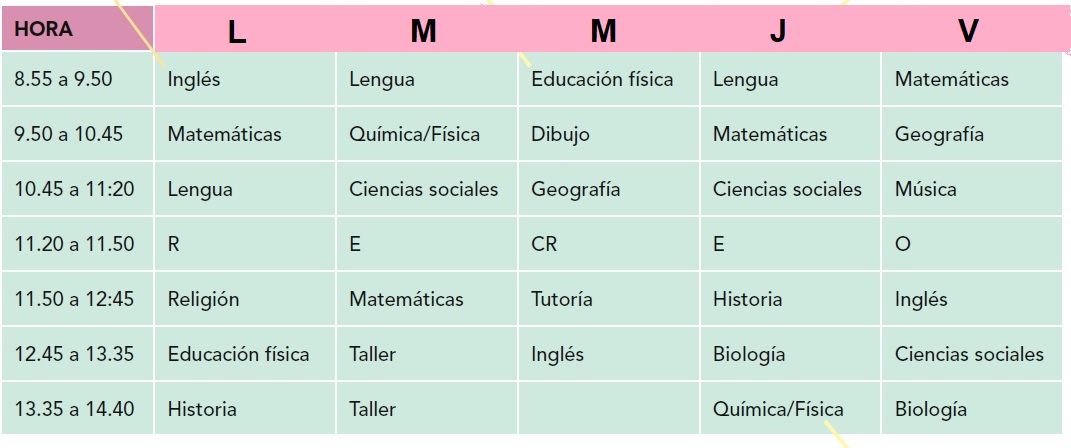The height and width of the screenshot is (448, 1071).
Task: Select the L column header
Action: click(x=236, y=31)
